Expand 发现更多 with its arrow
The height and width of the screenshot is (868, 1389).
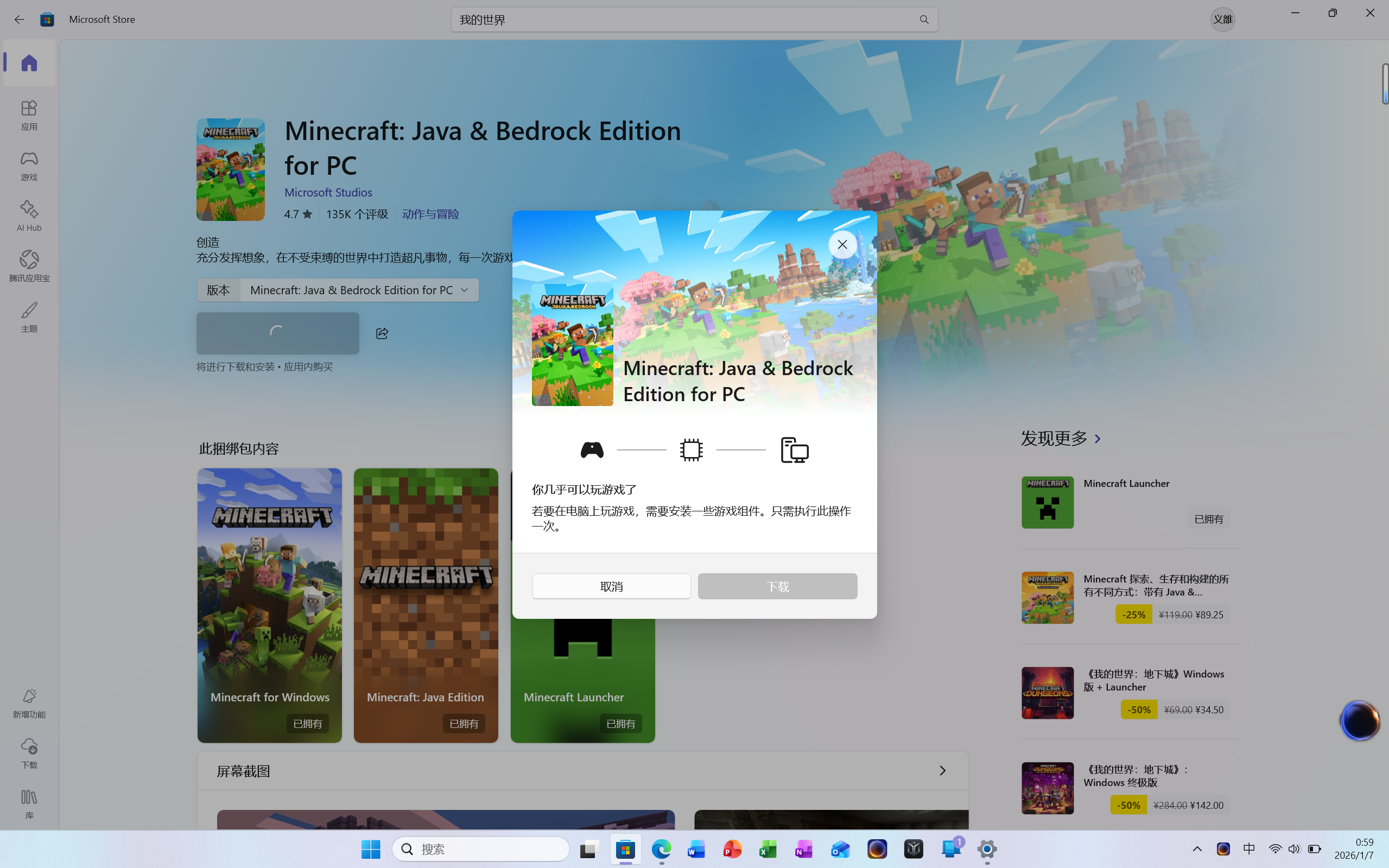[x=1098, y=439]
